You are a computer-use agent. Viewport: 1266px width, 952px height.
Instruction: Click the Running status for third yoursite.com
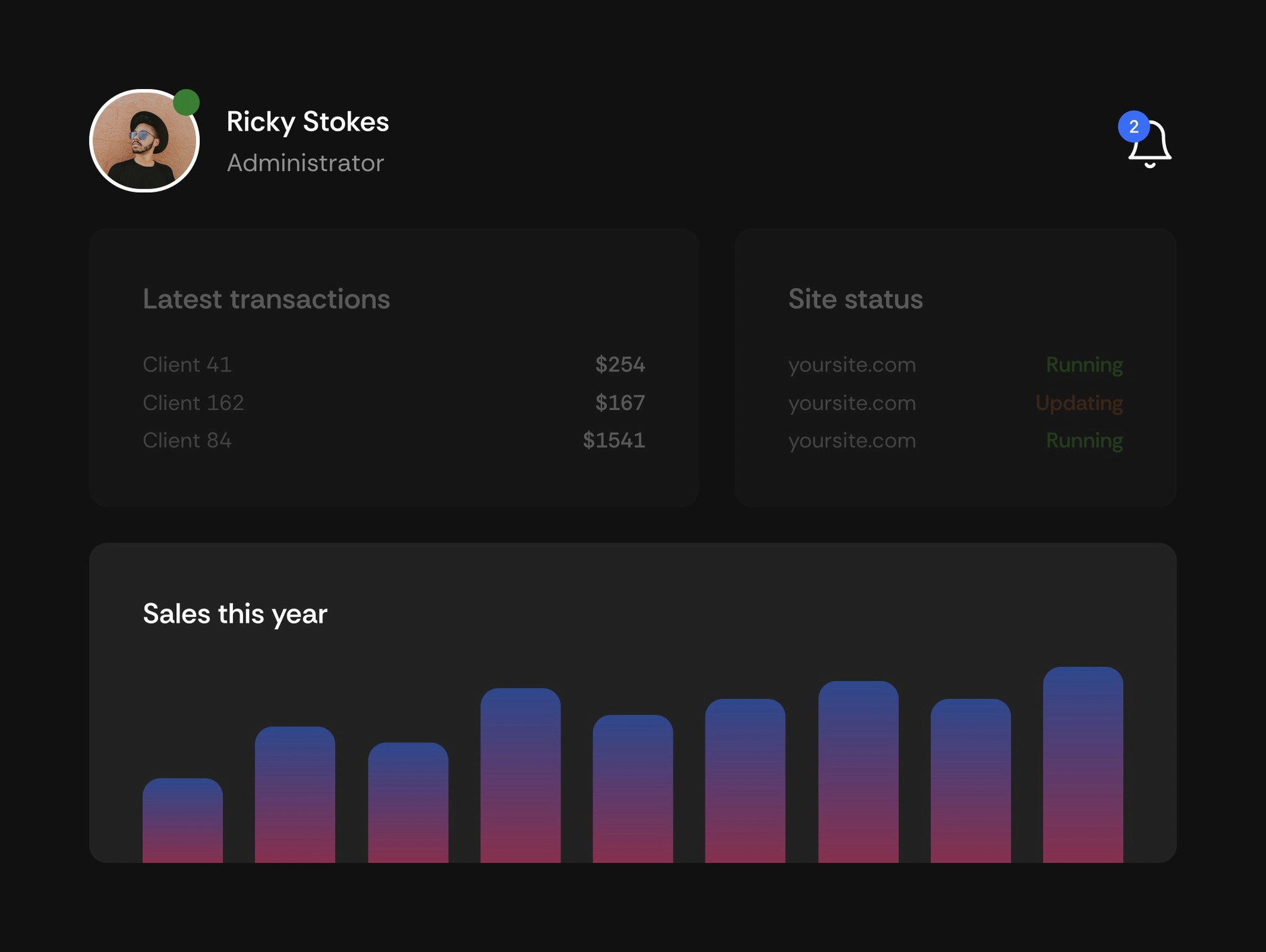click(1084, 441)
